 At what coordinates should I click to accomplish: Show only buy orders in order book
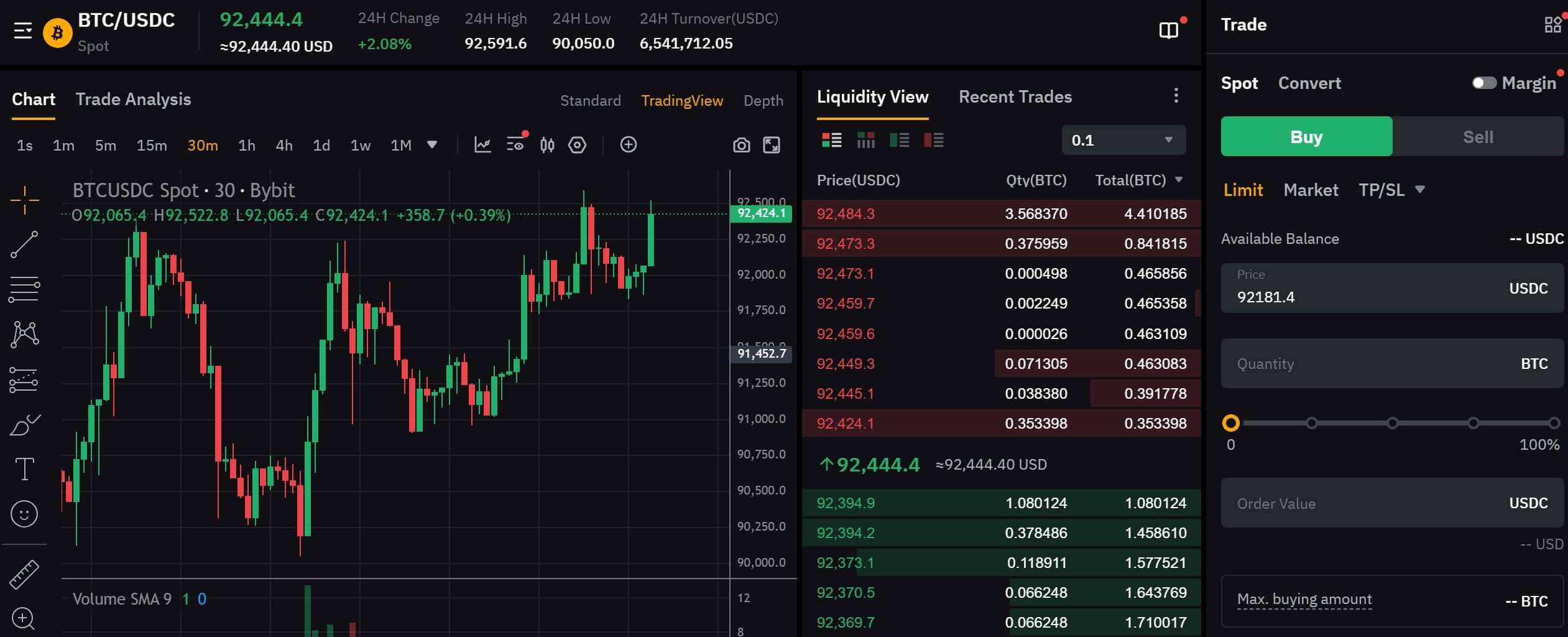900,140
